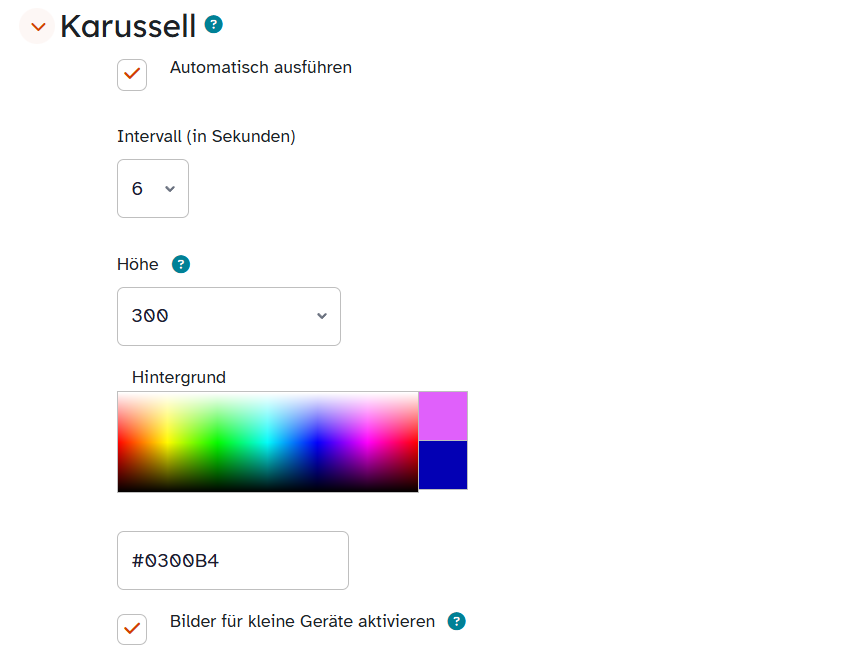Select the pink preview color swatch

coord(443,416)
